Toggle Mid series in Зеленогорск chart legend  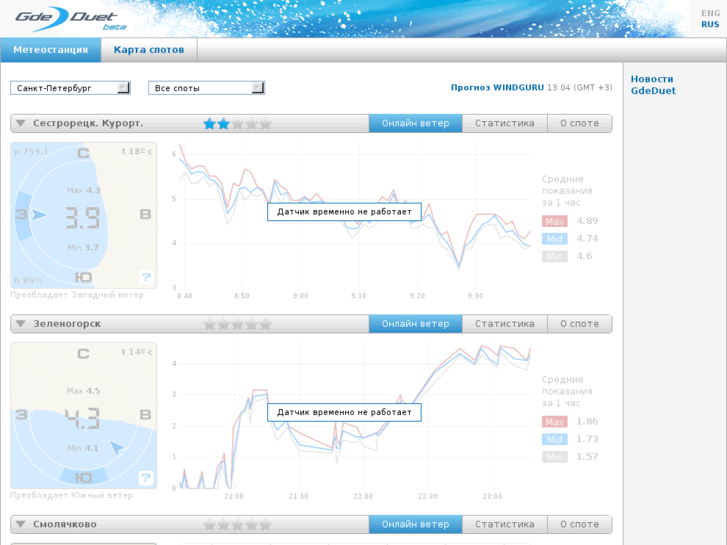coord(555,439)
